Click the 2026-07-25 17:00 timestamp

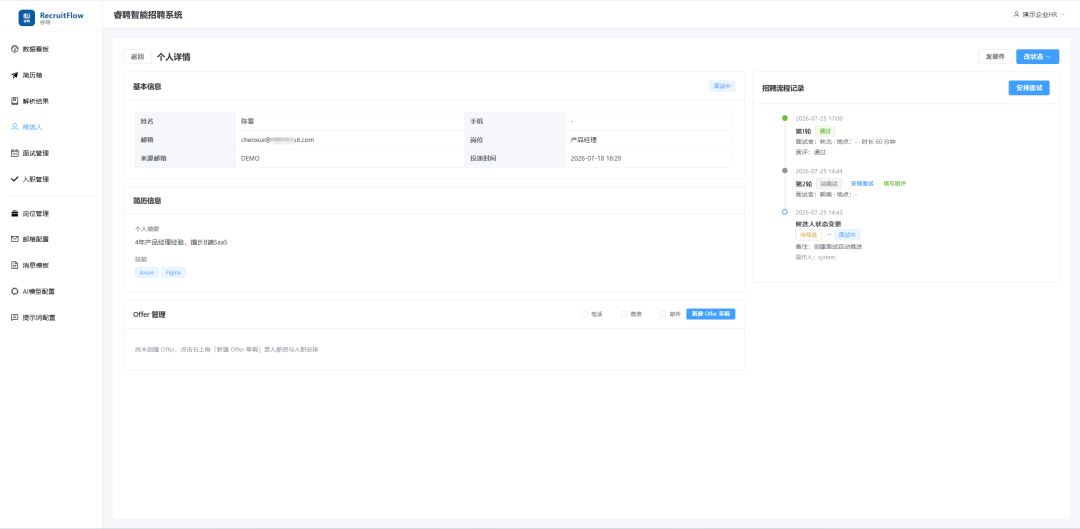click(819, 118)
